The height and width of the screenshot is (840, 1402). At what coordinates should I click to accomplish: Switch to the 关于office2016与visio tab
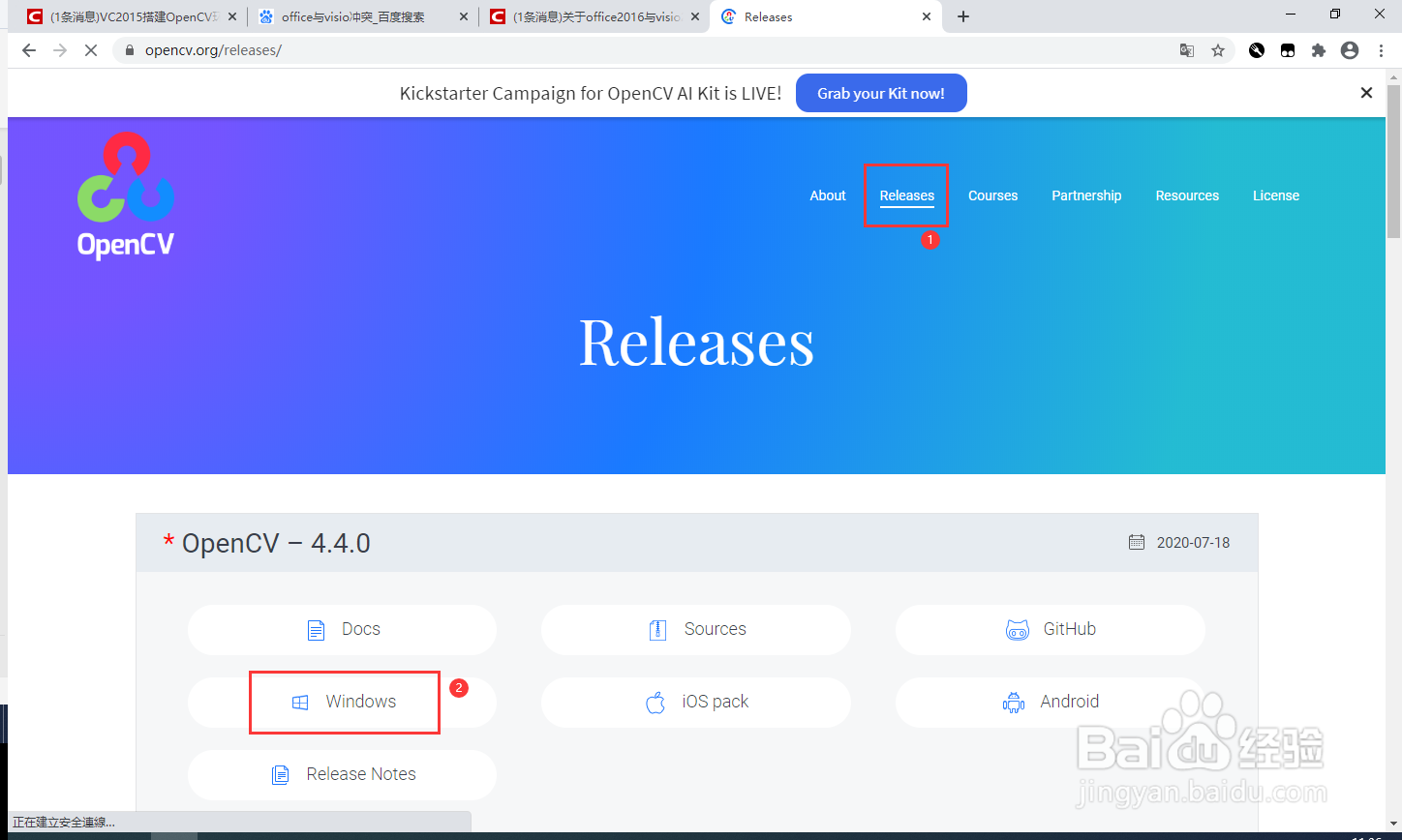click(x=594, y=16)
